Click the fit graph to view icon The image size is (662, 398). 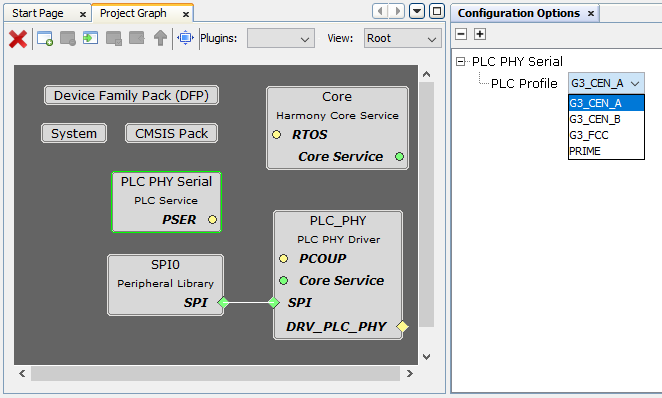(185, 38)
